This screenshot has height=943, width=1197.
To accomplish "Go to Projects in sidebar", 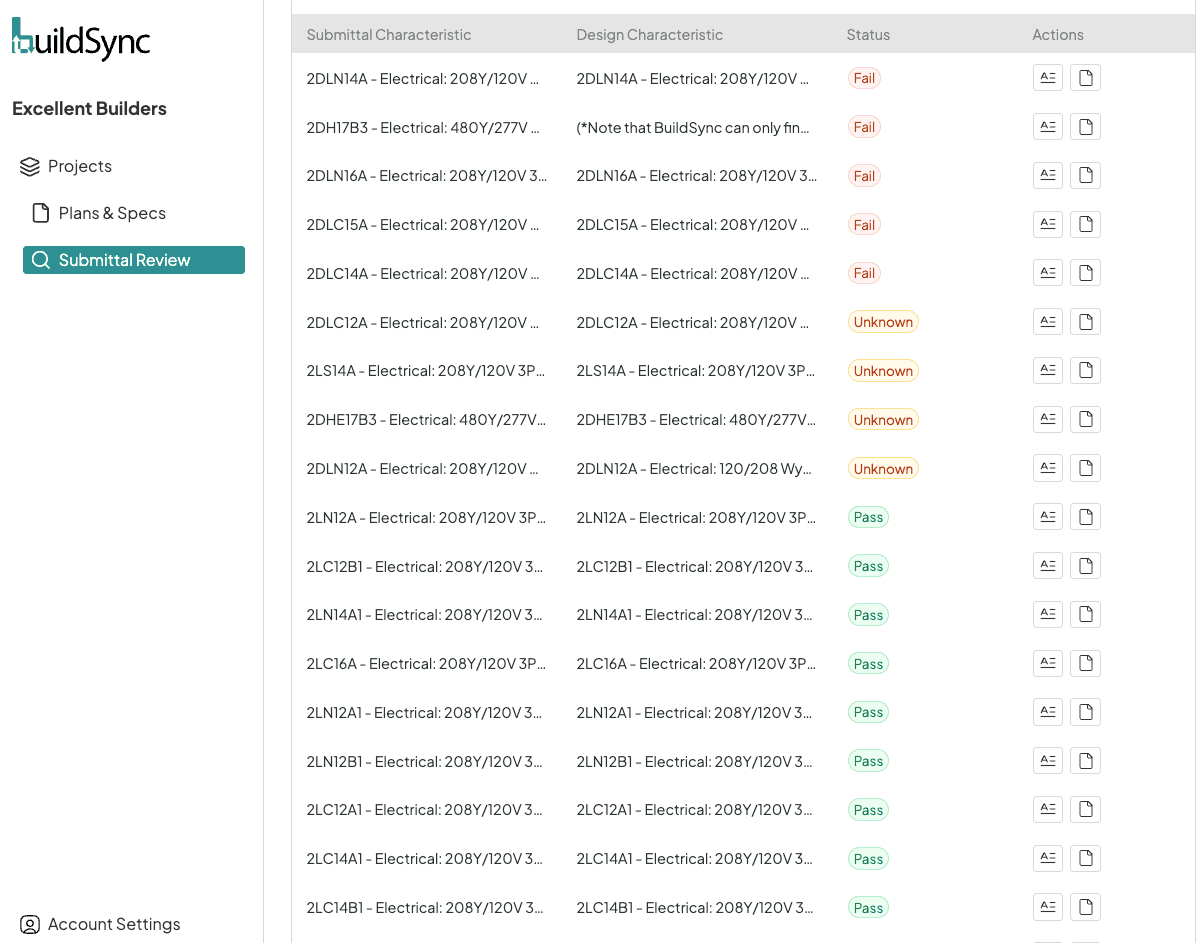I will (66, 166).
